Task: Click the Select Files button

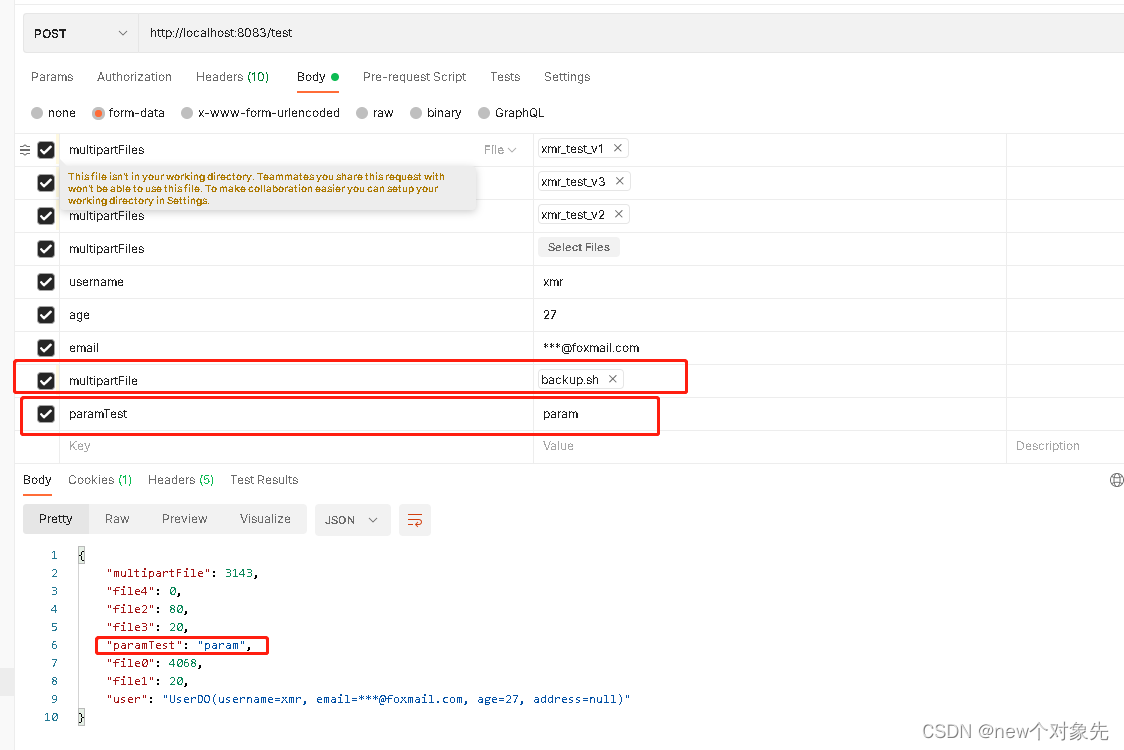Action: [x=579, y=247]
